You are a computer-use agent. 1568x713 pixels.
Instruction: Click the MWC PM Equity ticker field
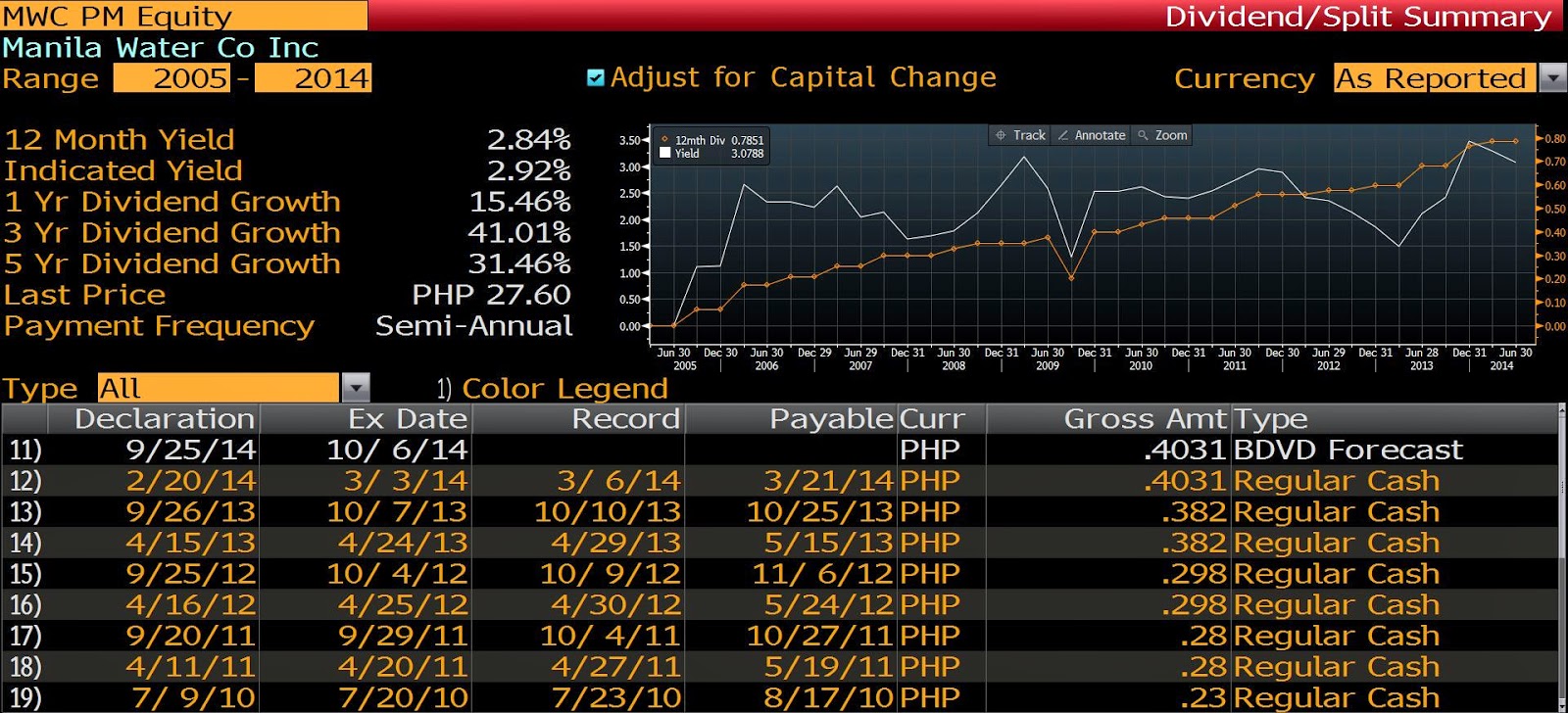point(184,16)
